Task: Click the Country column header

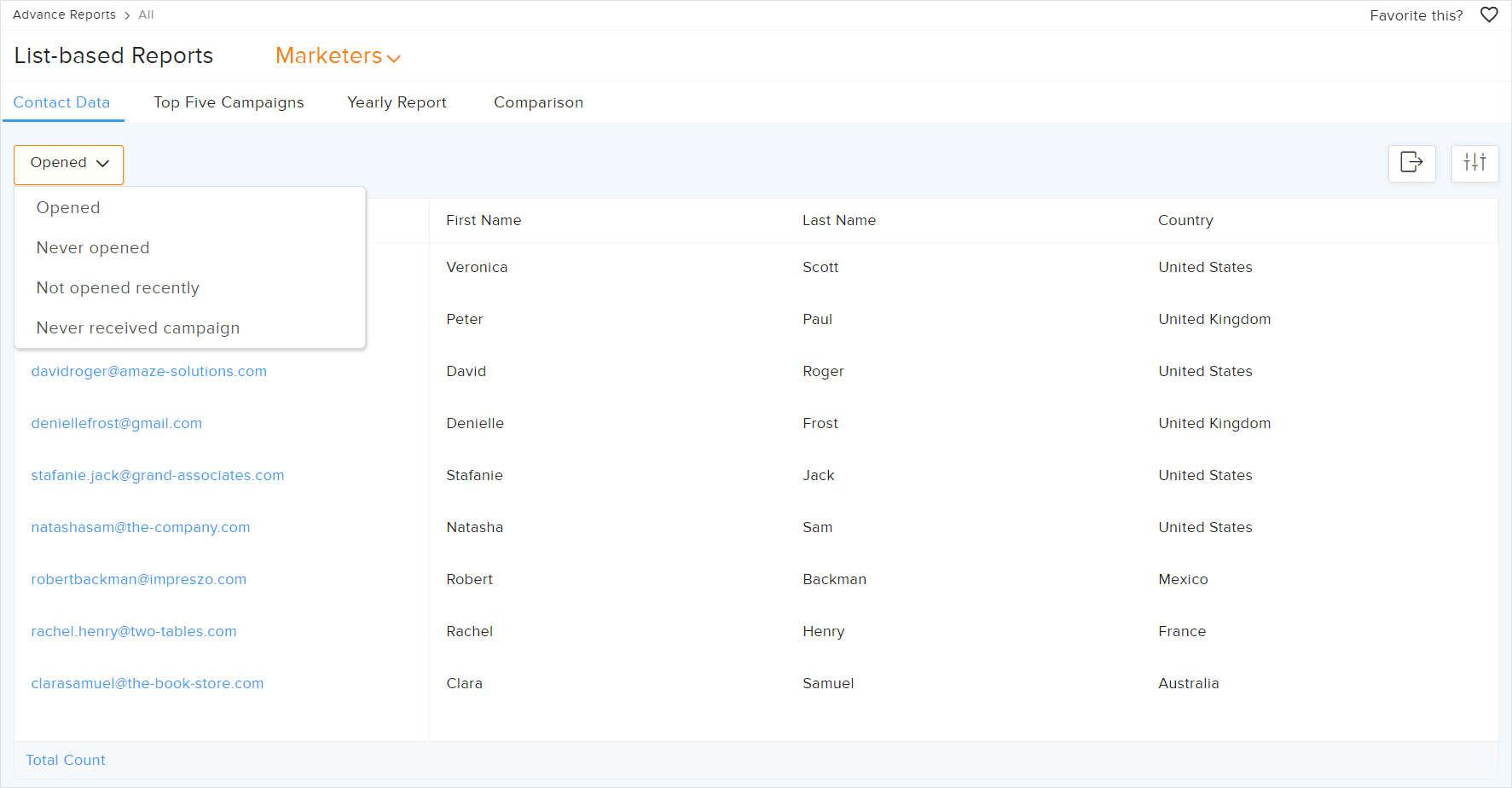Action: (1185, 221)
